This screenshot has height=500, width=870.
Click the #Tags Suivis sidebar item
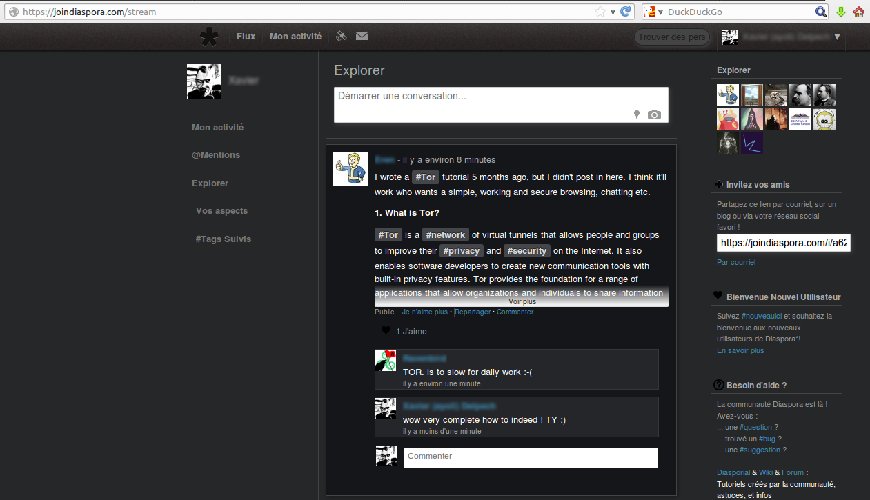223,239
